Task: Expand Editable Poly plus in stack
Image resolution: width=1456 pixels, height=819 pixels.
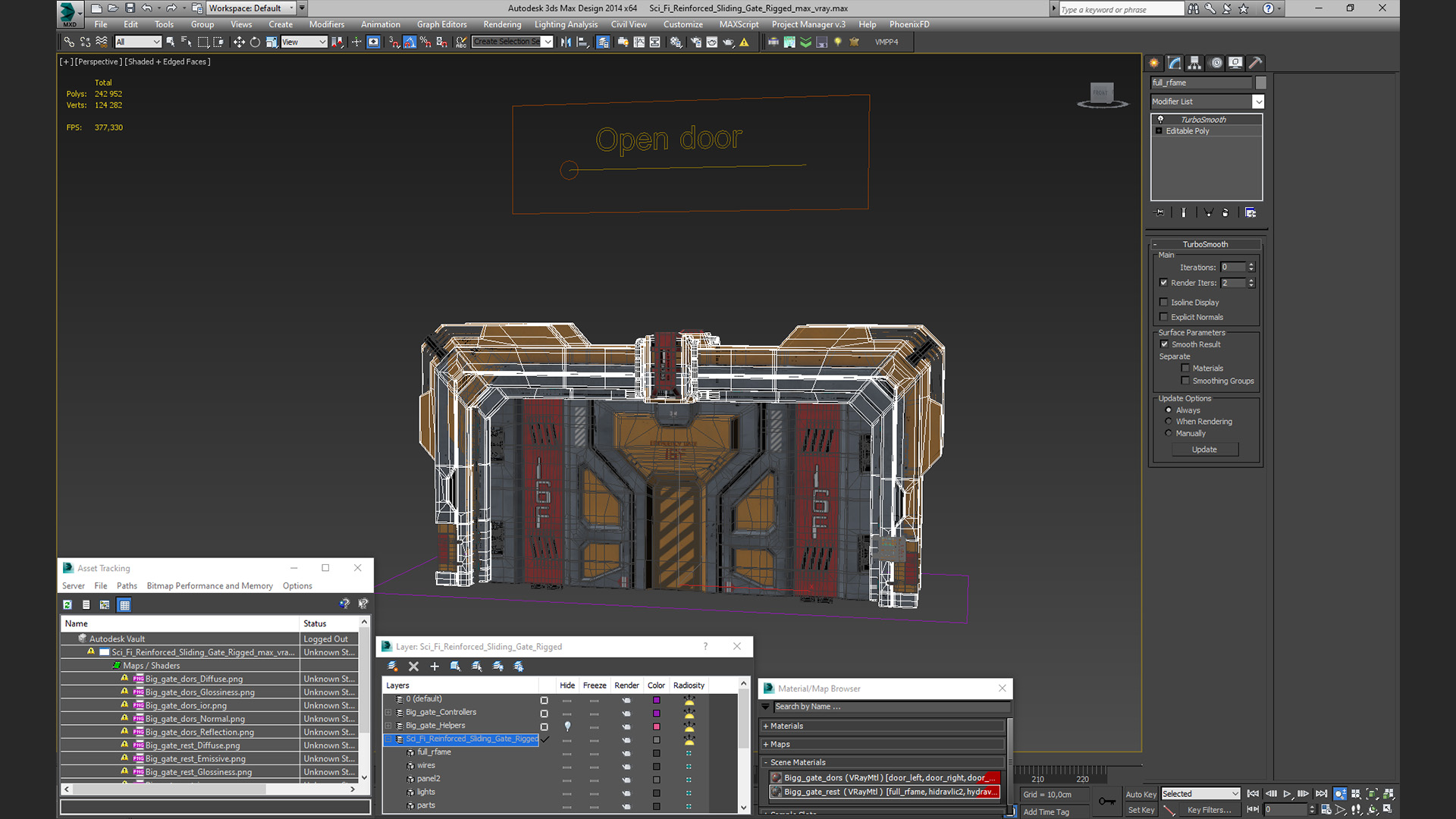Action: pos(1159,131)
